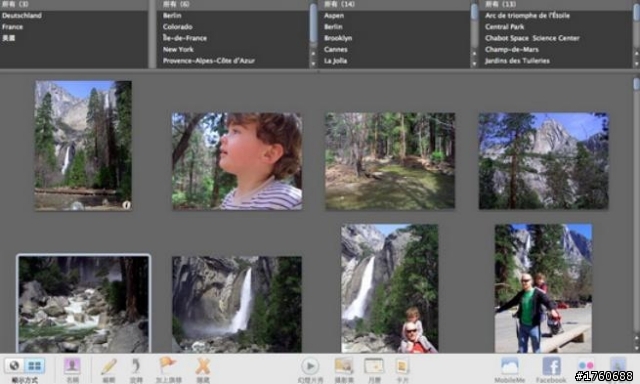Open the info badge on the first waterfall photo
640x384 pixels.
(127, 205)
